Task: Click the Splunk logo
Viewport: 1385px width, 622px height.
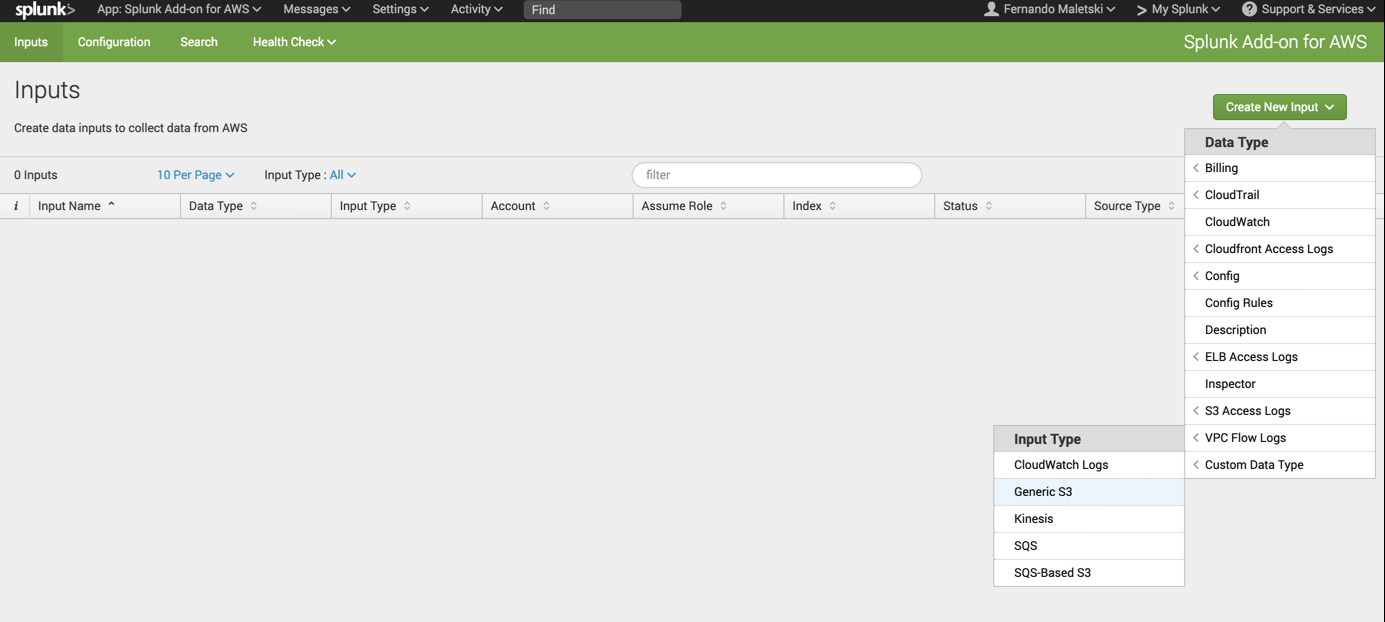Action: tap(45, 10)
